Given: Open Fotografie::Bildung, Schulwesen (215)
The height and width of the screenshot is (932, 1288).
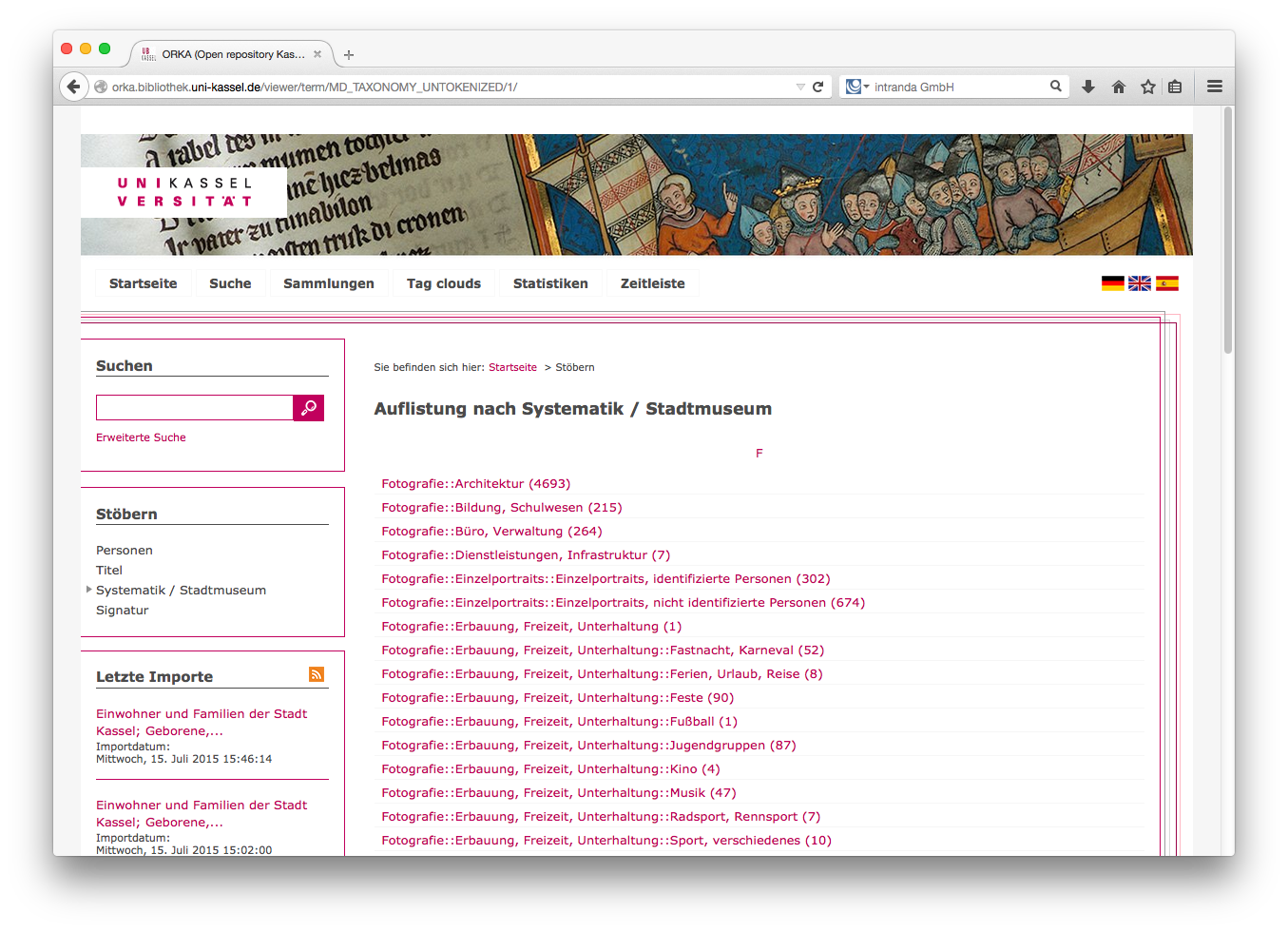Looking at the screenshot, I should (x=502, y=508).
